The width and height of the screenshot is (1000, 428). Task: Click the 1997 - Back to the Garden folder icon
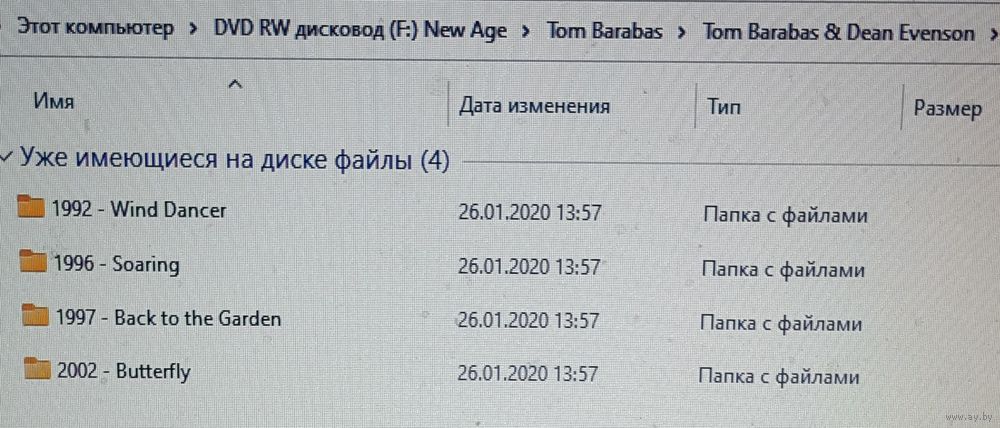point(34,315)
